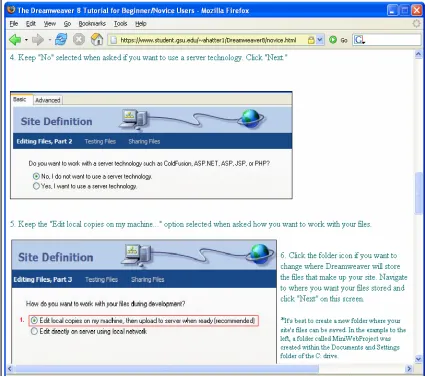Maximize the Firefox window
The image size is (425, 377).
point(405,10)
